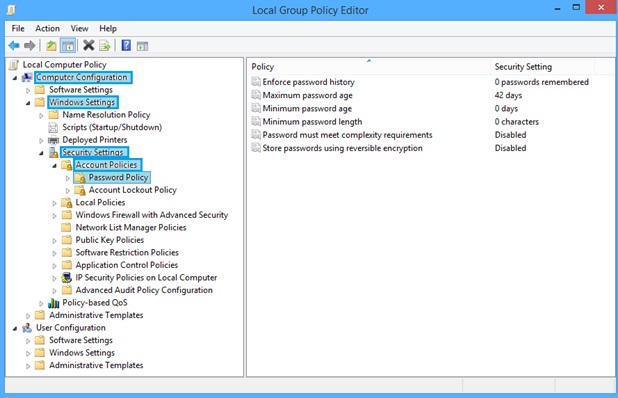Select the Windows Settings highlighted tree item
This screenshot has height=398, width=618.
82,102
